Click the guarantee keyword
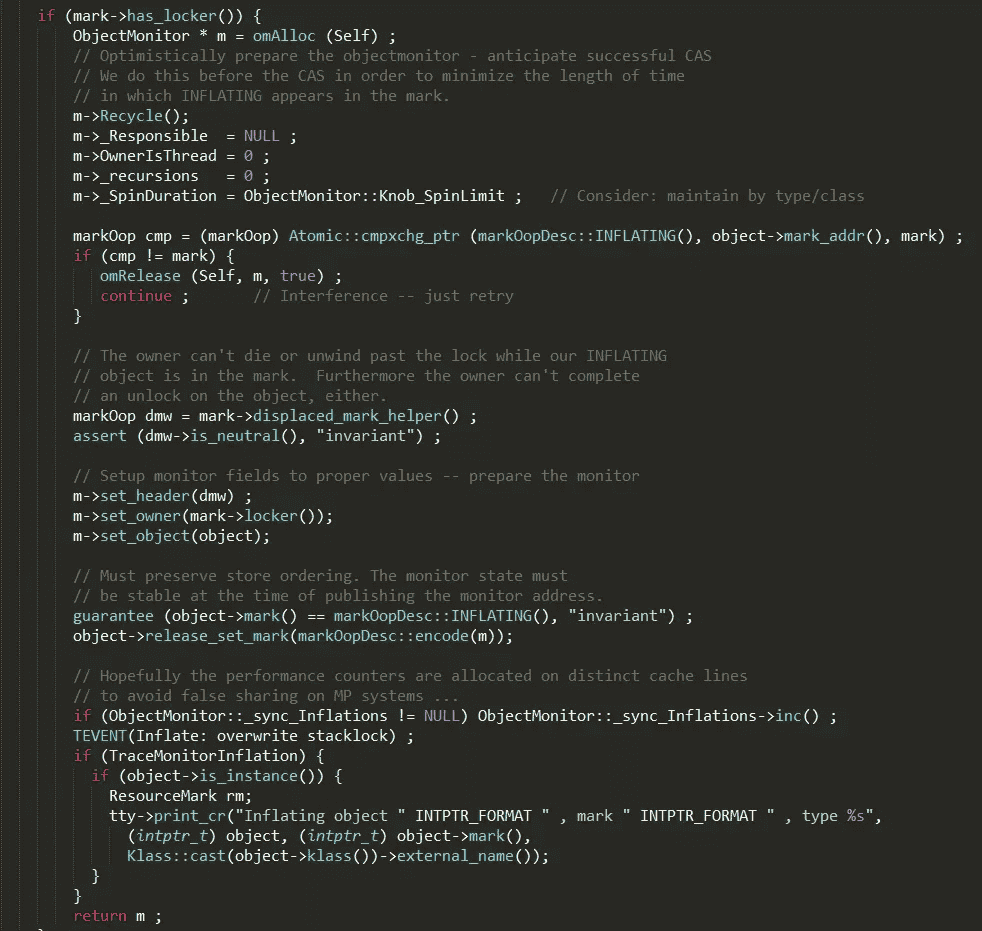This screenshot has width=982, height=931. click(x=113, y=616)
